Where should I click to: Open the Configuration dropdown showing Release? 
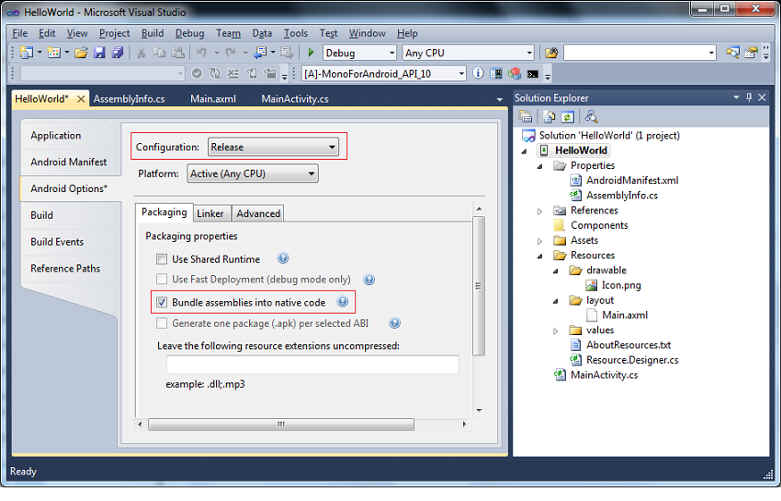[x=273, y=147]
